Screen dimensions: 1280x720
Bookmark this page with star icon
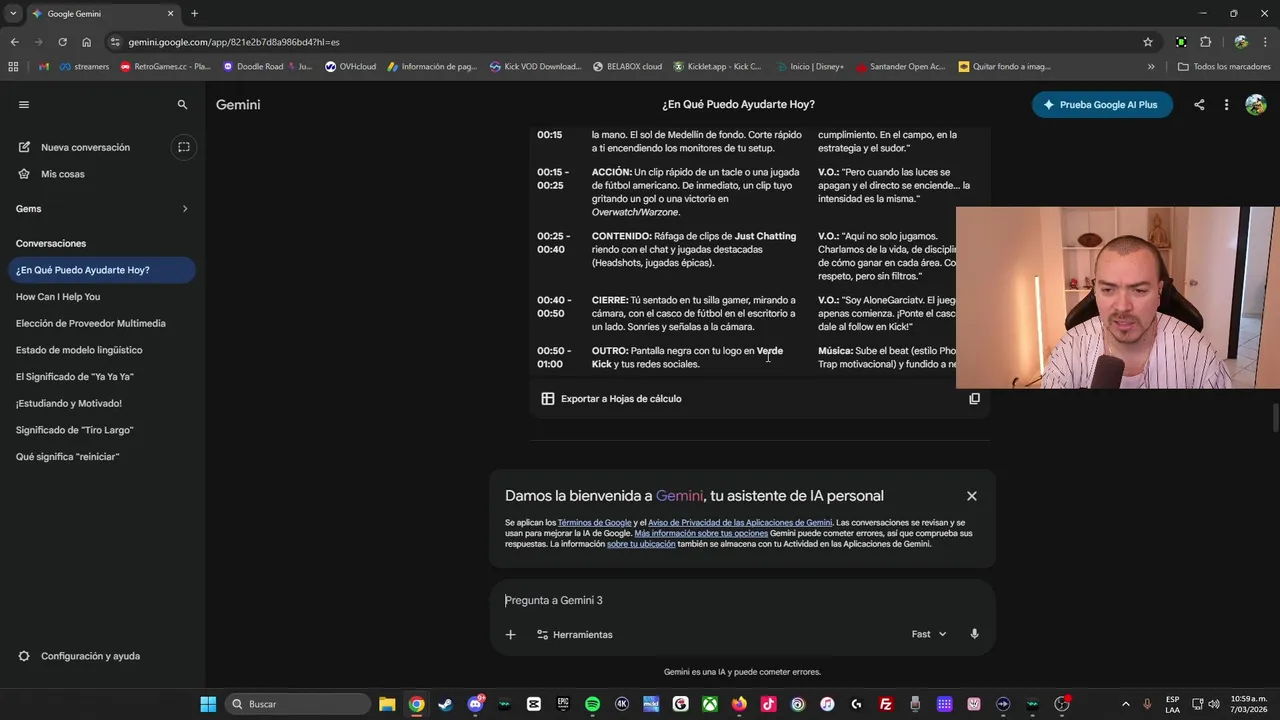1148,42
